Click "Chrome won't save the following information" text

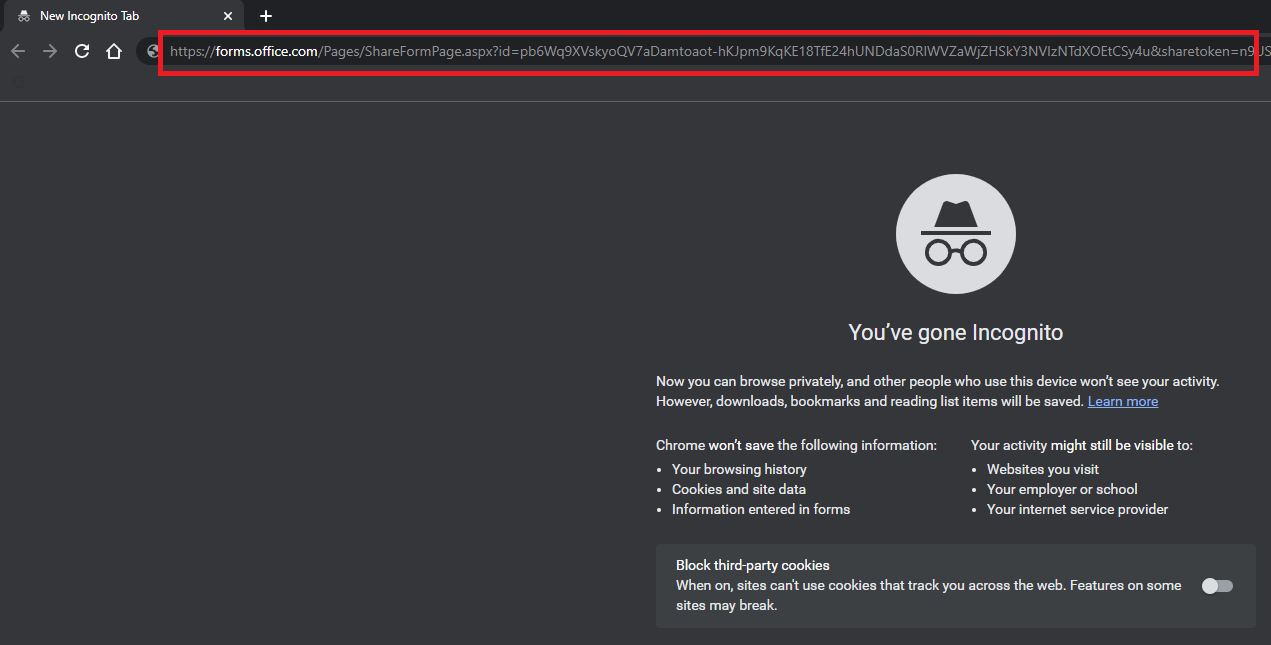(796, 445)
